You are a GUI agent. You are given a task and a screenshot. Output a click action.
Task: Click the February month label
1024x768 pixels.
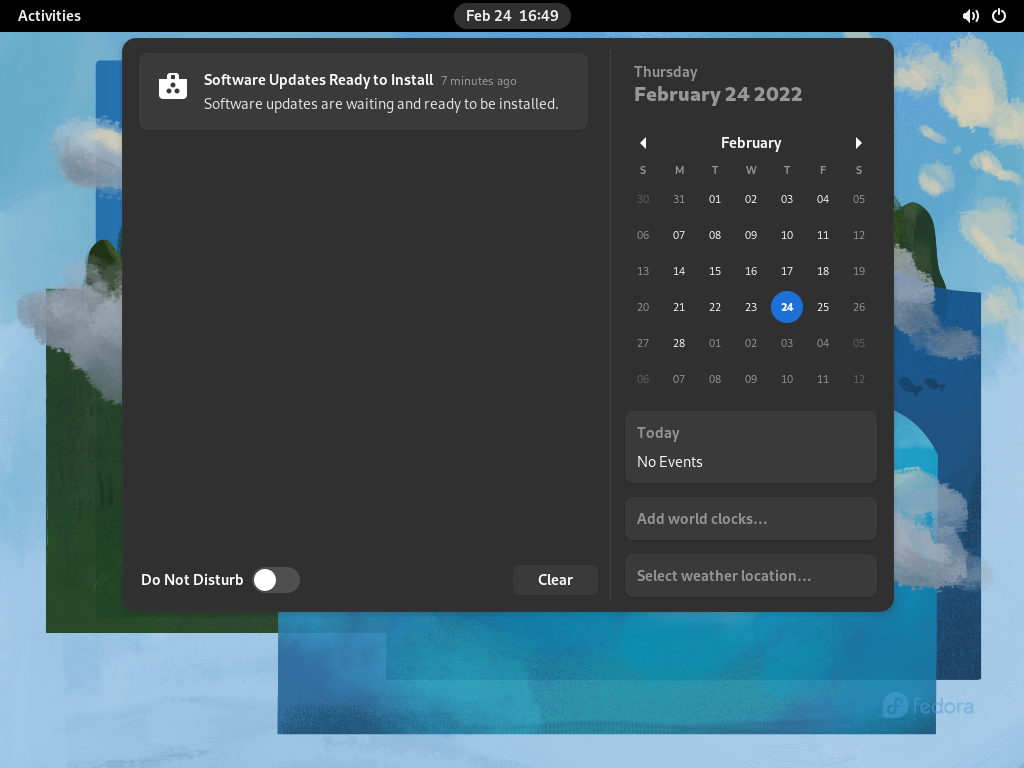click(751, 143)
